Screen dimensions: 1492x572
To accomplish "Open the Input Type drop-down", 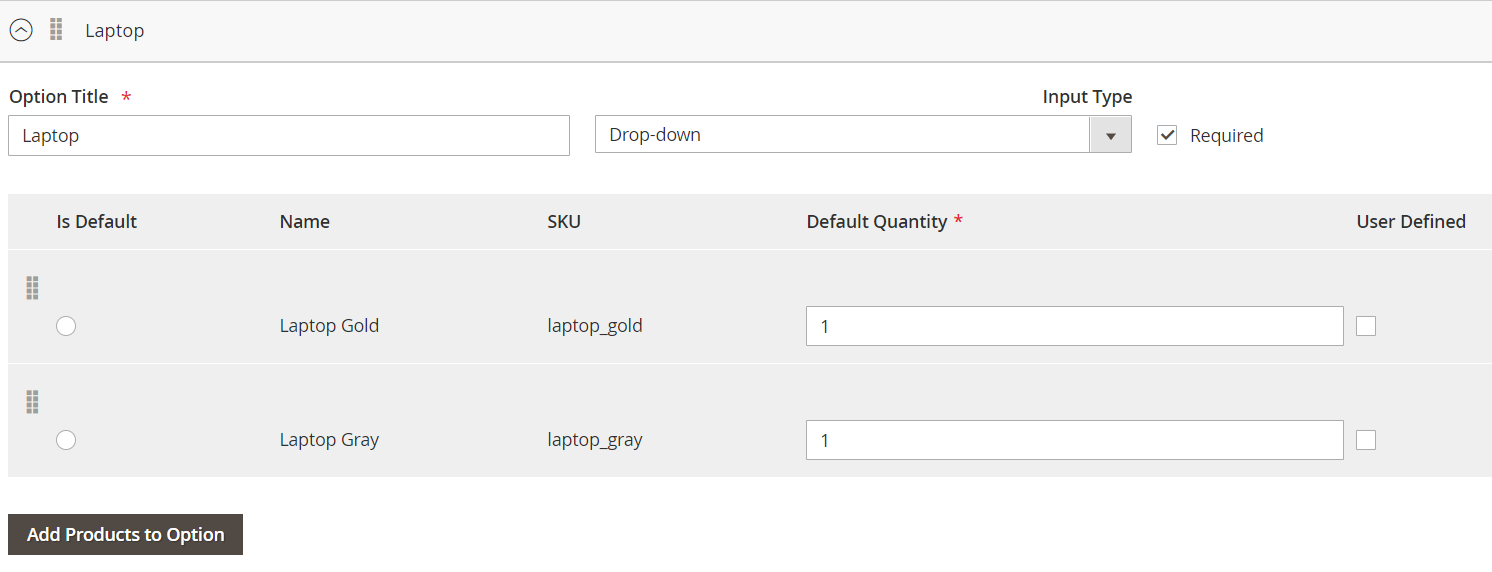I will pos(842,135).
